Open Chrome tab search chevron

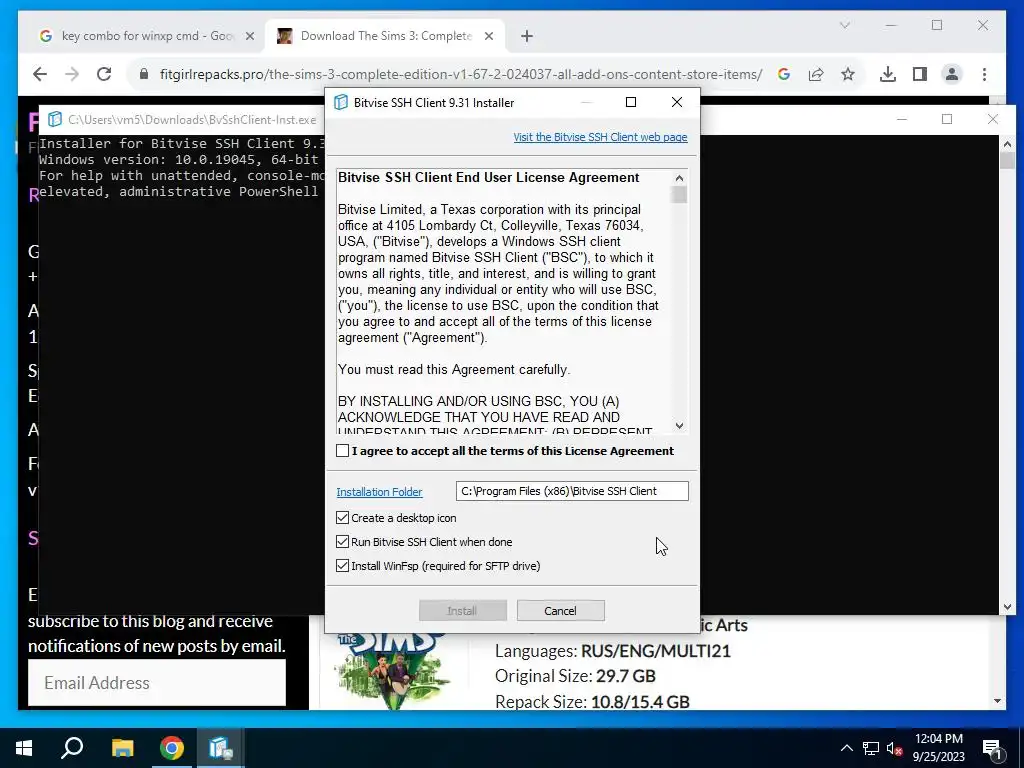[x=844, y=25]
